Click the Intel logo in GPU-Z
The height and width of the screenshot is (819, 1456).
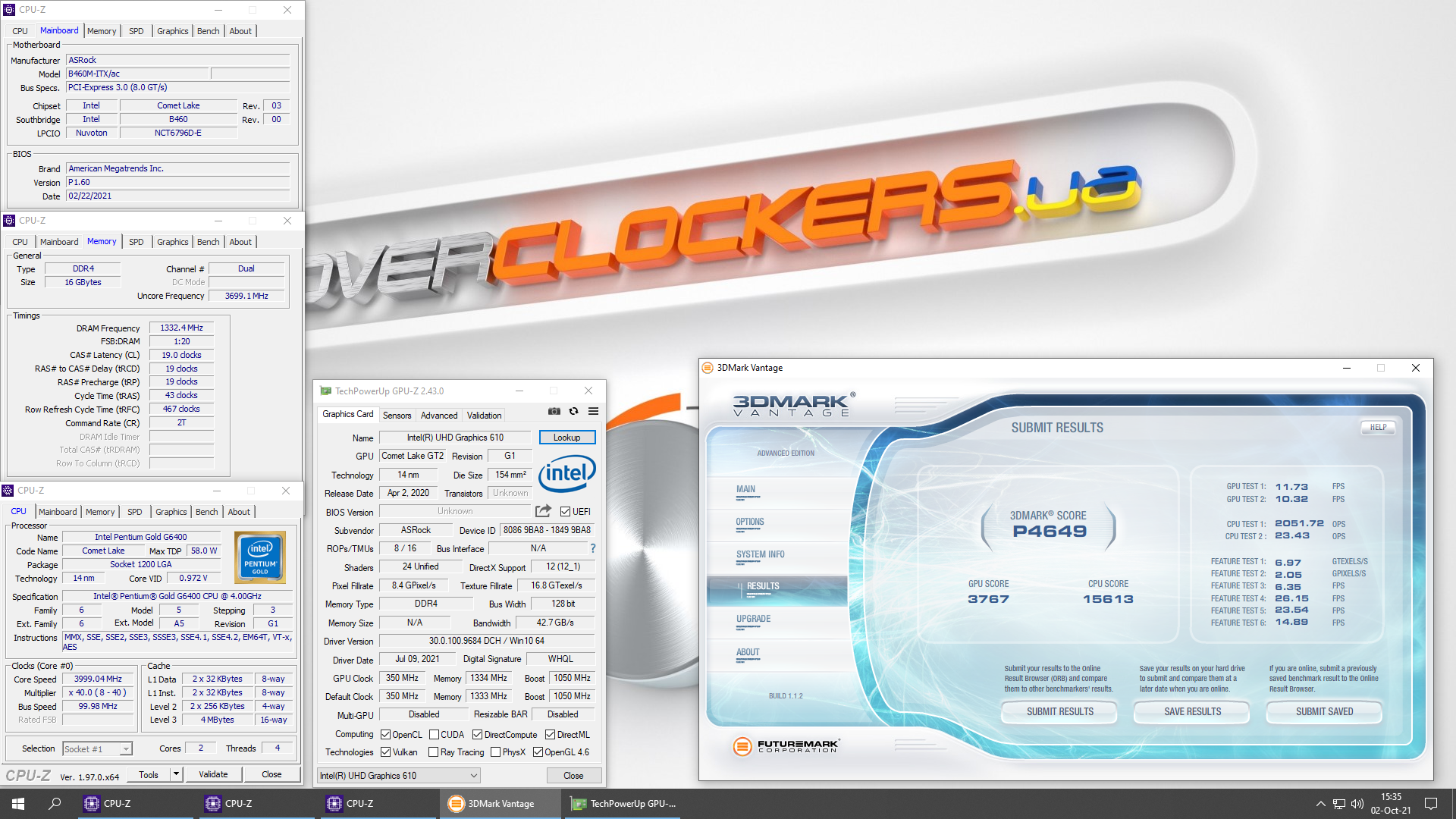pos(567,473)
